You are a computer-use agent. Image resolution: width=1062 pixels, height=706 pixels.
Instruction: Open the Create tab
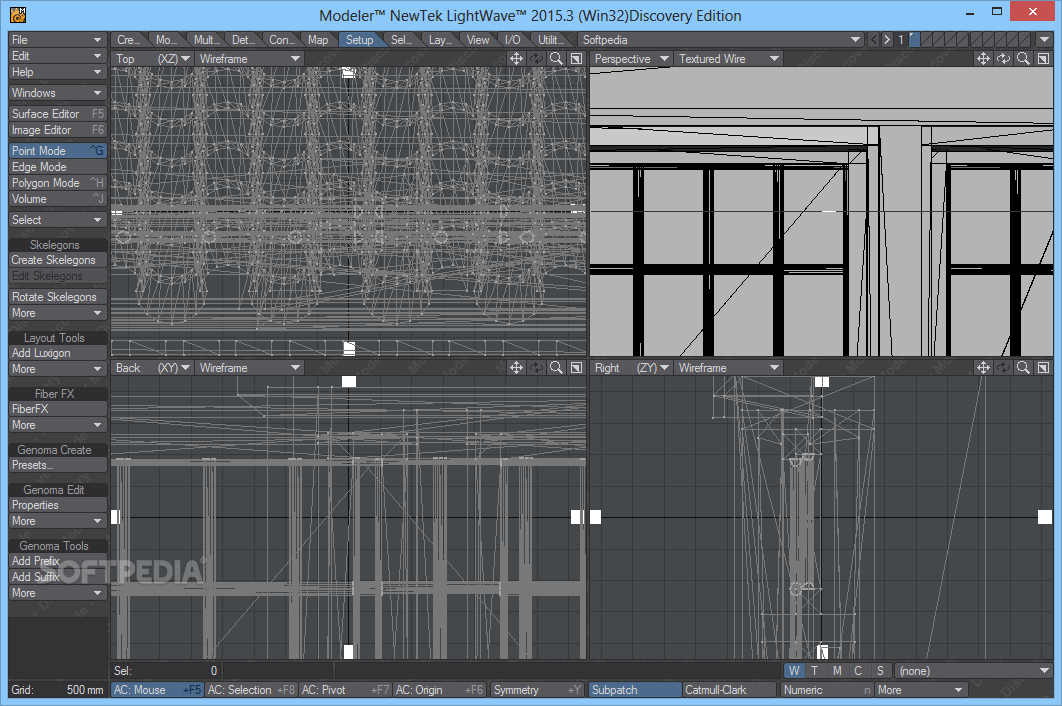pyautogui.click(x=128, y=40)
